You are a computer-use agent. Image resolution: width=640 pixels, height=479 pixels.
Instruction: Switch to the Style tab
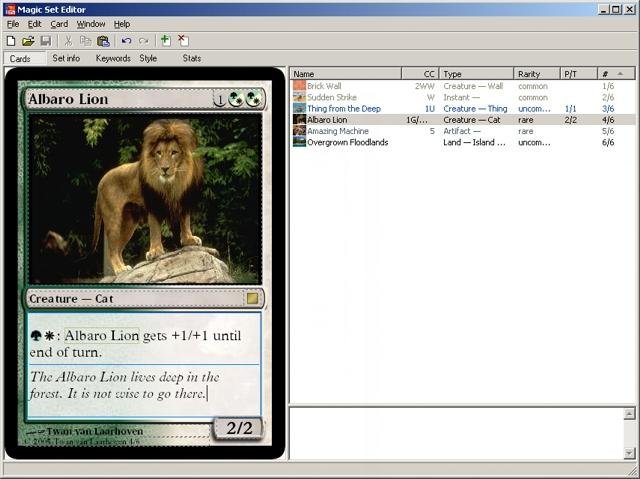click(148, 58)
